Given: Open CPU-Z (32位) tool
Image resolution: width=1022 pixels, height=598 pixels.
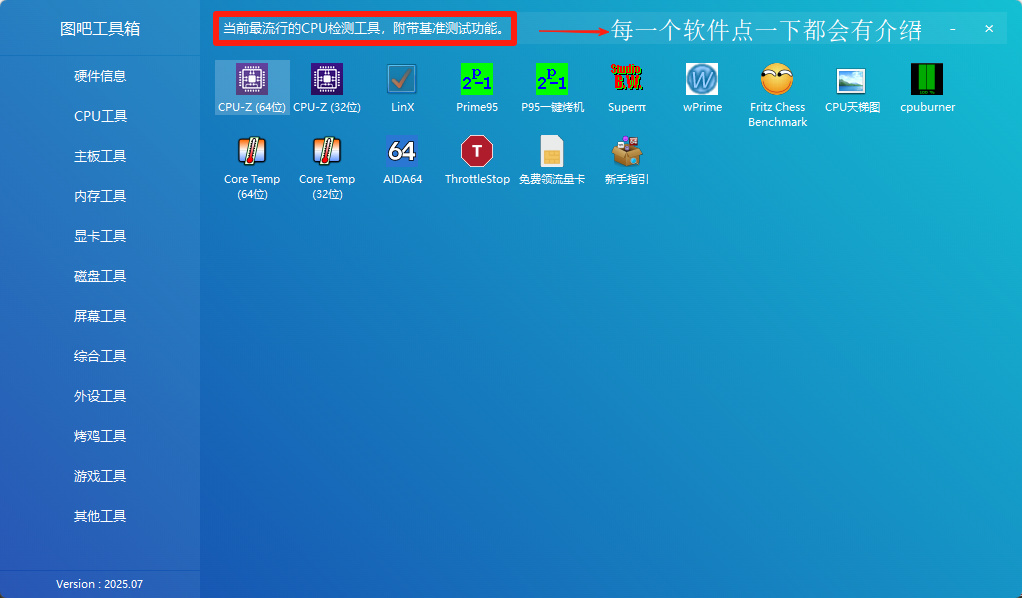Looking at the screenshot, I should pyautogui.click(x=327, y=87).
